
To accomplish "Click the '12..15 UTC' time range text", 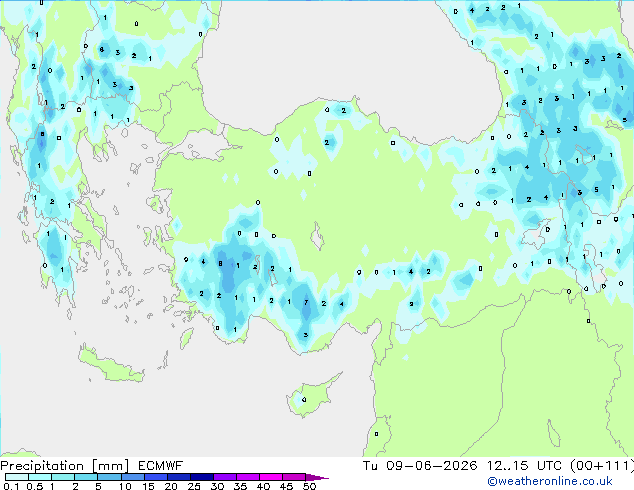I will pyautogui.click(x=524, y=466).
